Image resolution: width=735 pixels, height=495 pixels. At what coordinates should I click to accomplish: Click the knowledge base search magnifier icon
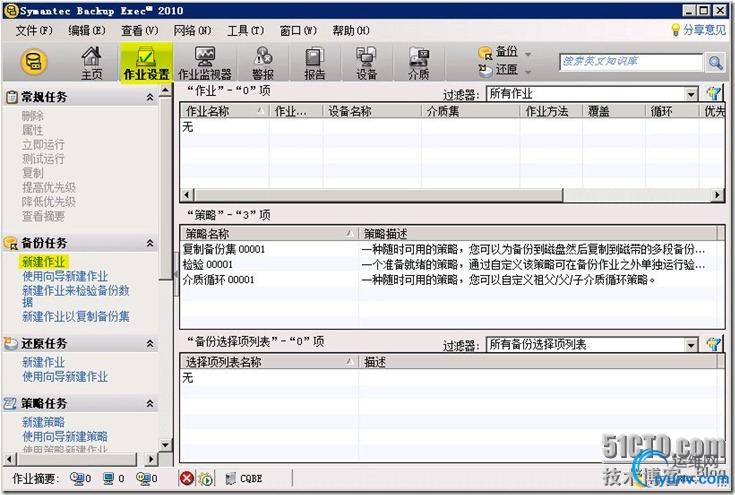[x=715, y=62]
